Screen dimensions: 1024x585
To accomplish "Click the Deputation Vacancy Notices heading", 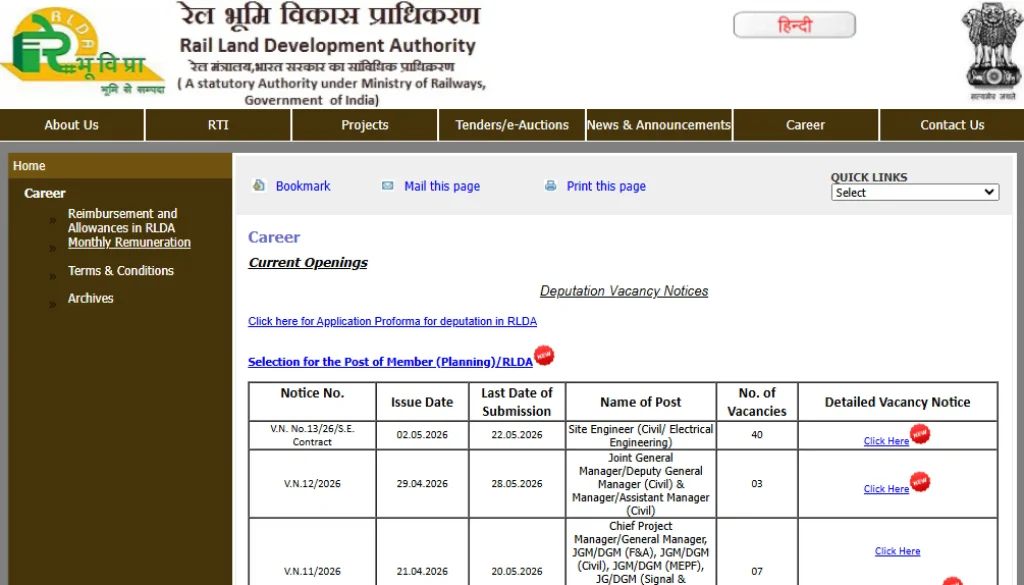I will pyautogui.click(x=624, y=291).
